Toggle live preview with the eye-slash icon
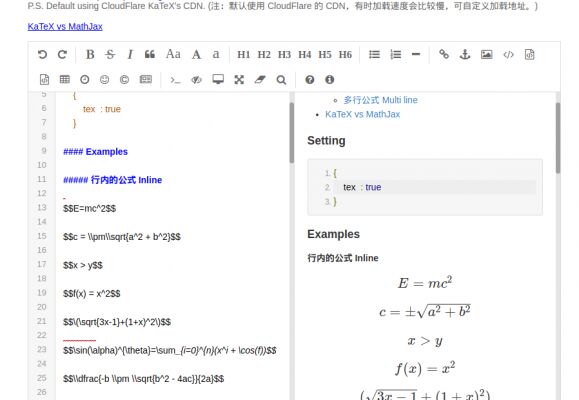 click(x=196, y=79)
